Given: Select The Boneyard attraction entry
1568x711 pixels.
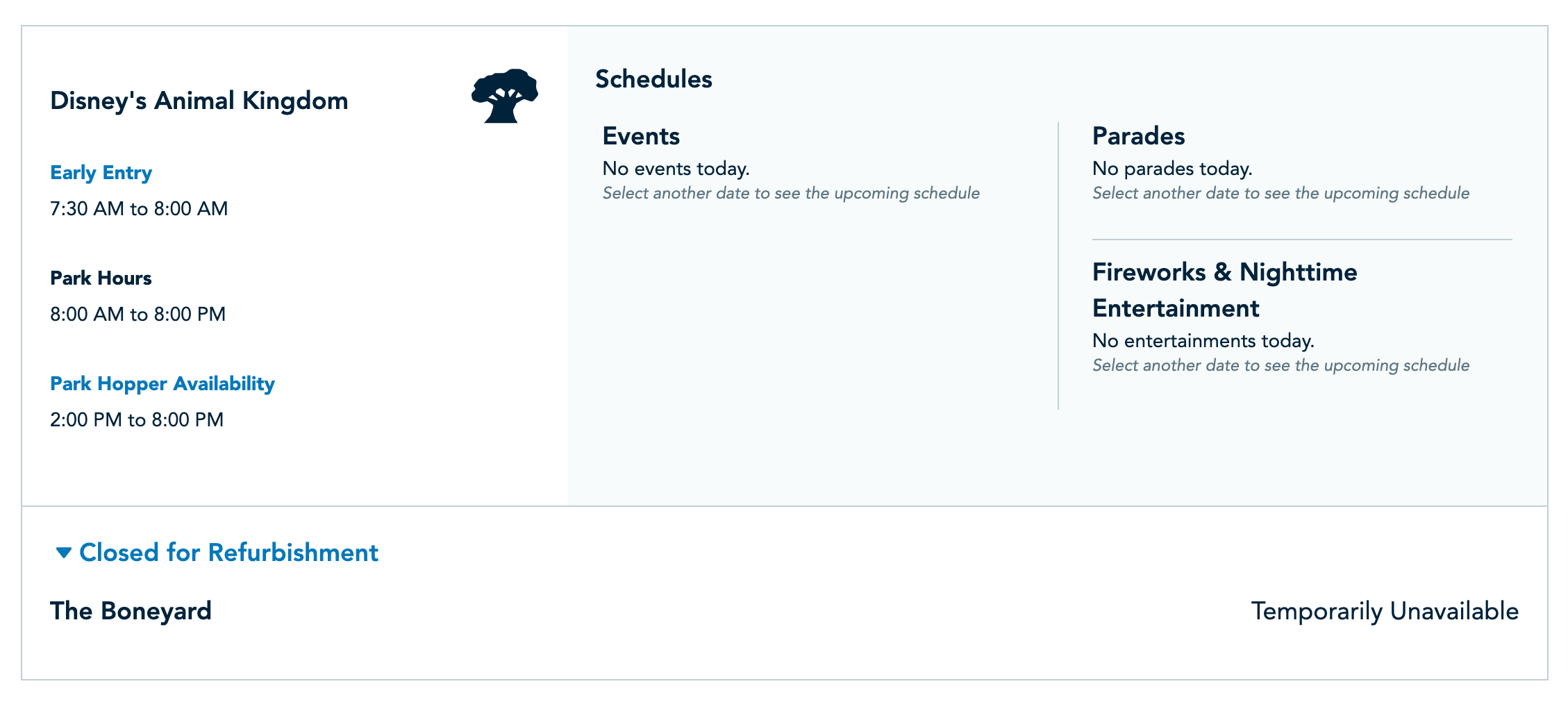Looking at the screenshot, I should pyautogui.click(x=131, y=611).
